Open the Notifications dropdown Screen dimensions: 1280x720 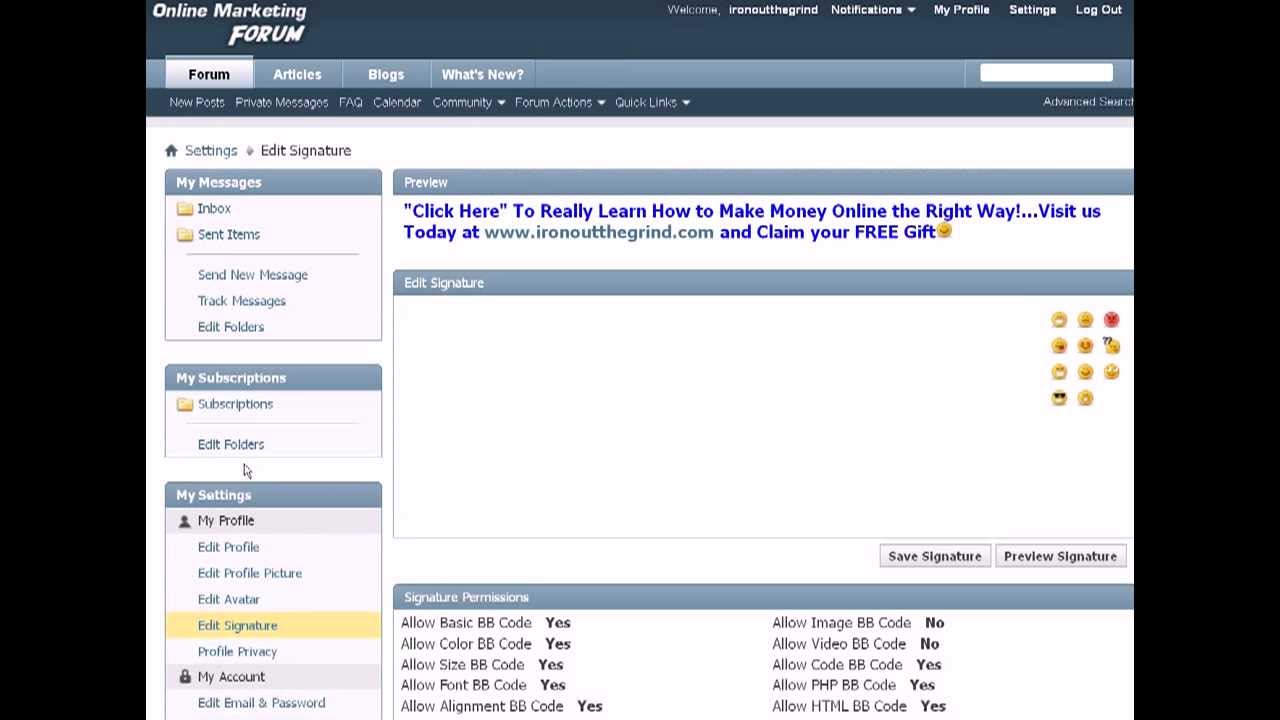point(872,10)
